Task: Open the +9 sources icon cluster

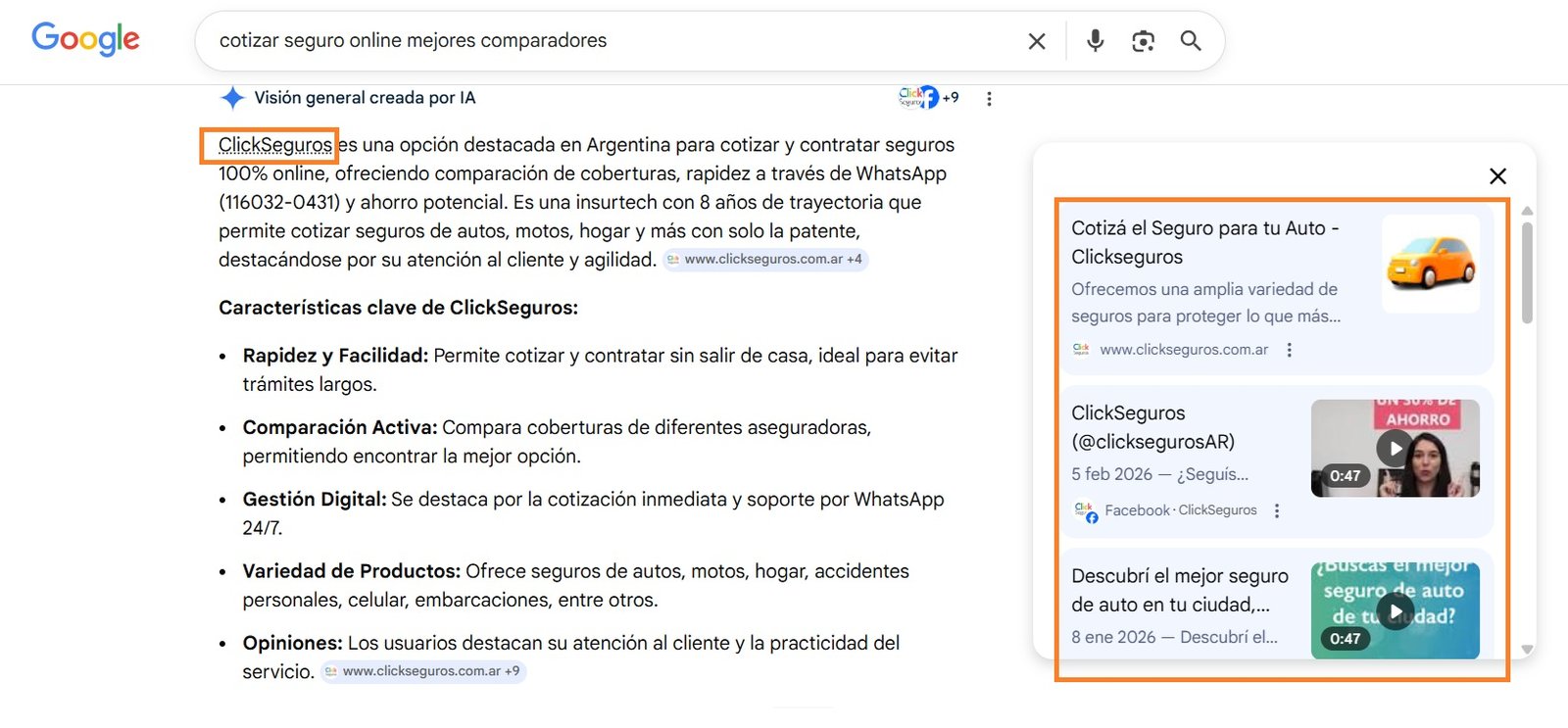Action: point(928,97)
